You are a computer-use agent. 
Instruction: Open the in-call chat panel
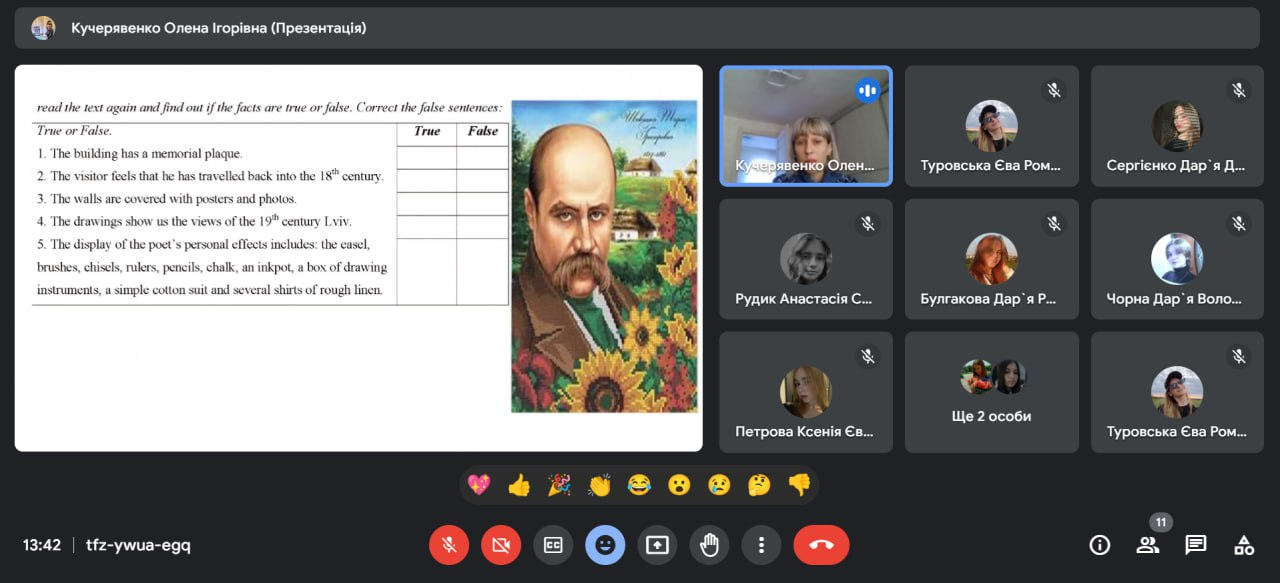[x=1196, y=545]
